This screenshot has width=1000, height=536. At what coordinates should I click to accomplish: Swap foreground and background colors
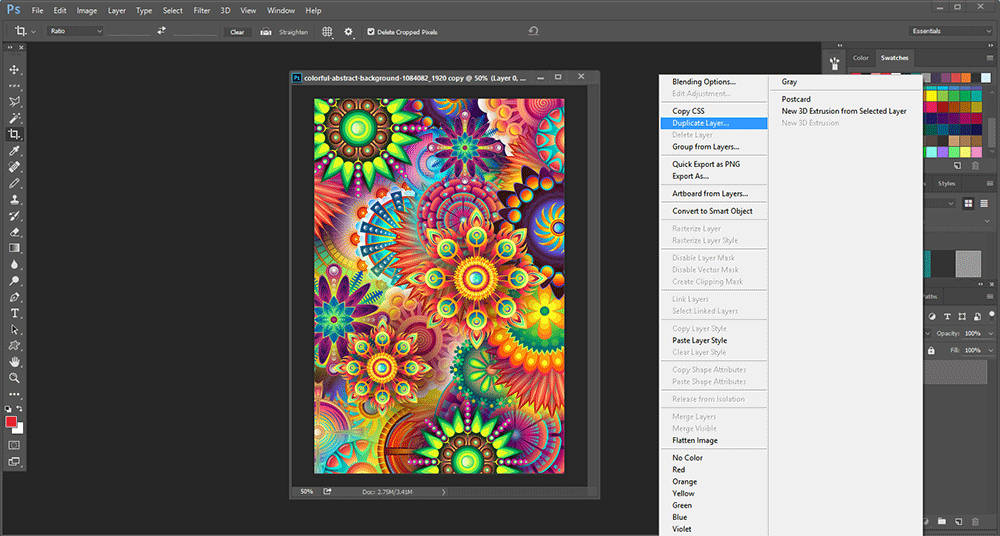click(20, 408)
